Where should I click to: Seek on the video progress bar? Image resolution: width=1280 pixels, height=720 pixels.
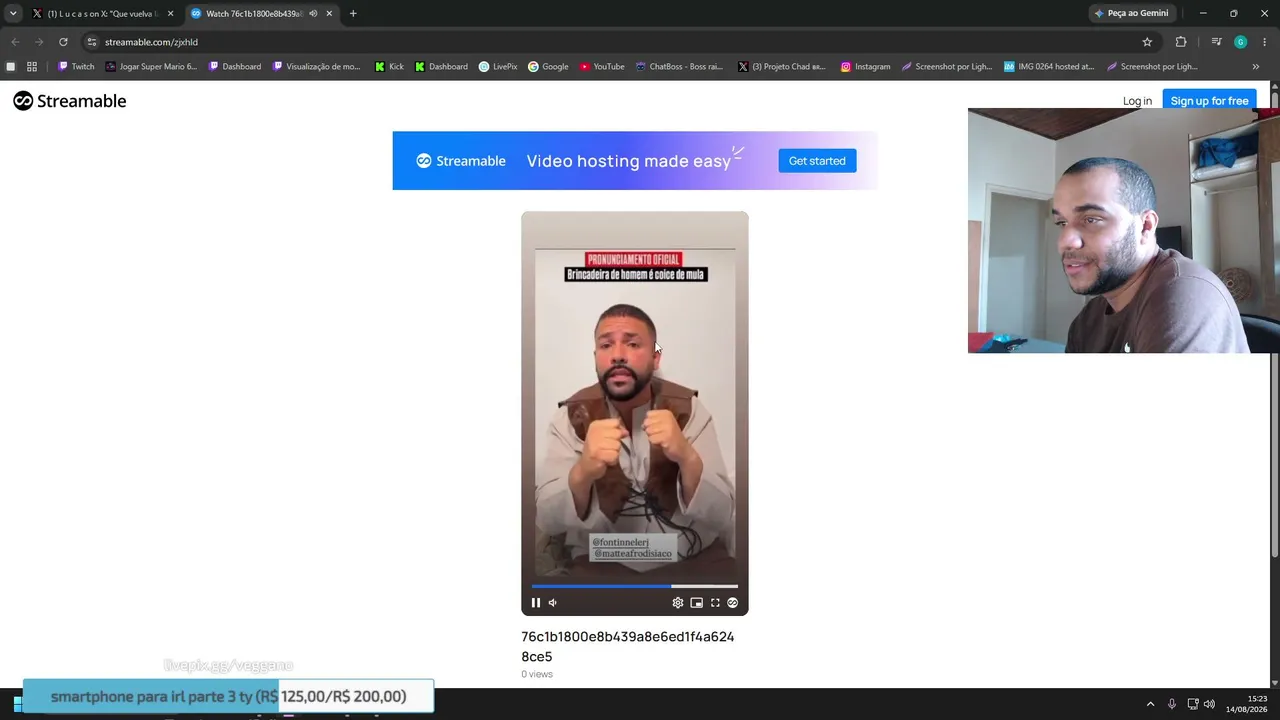pyautogui.click(x=635, y=586)
